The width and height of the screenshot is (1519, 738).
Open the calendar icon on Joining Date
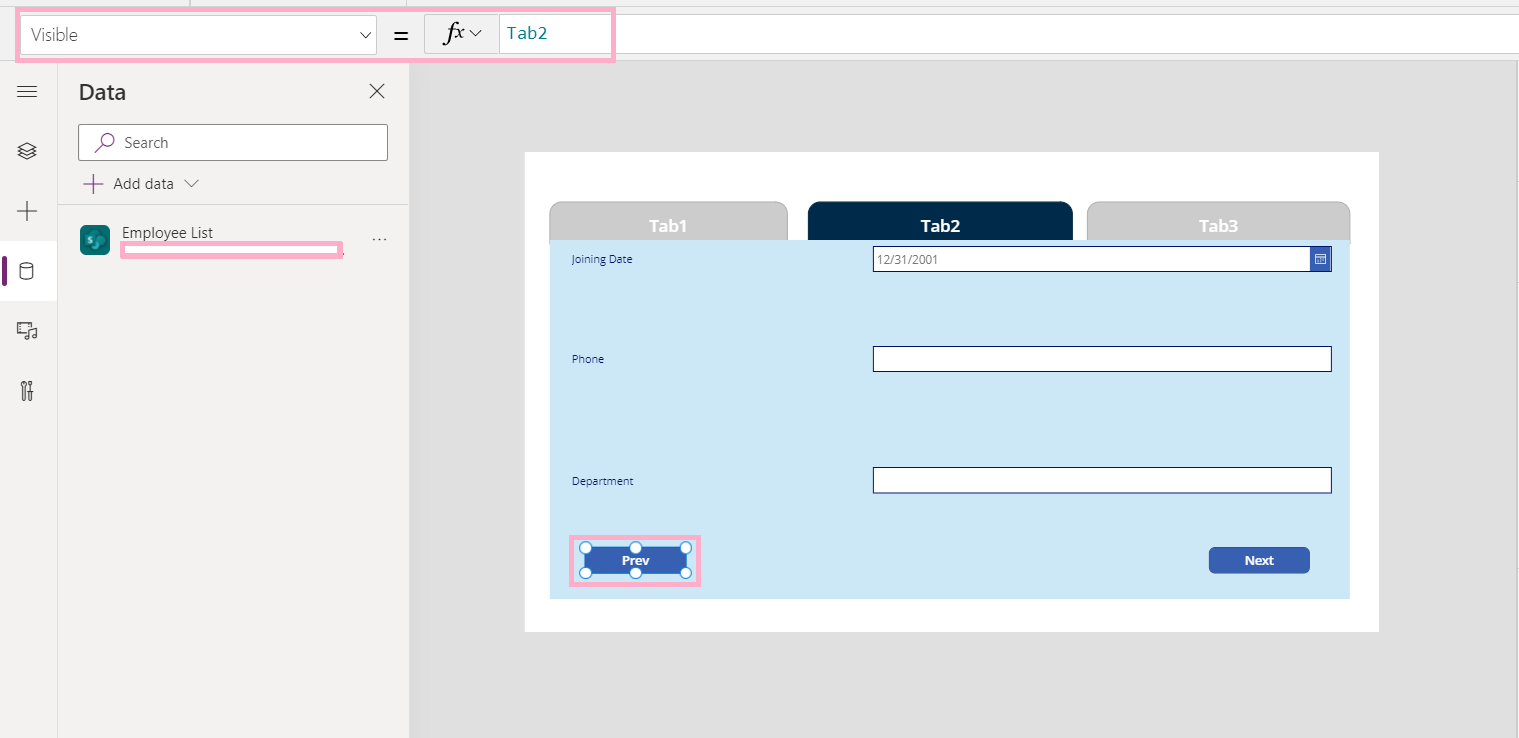1319,258
